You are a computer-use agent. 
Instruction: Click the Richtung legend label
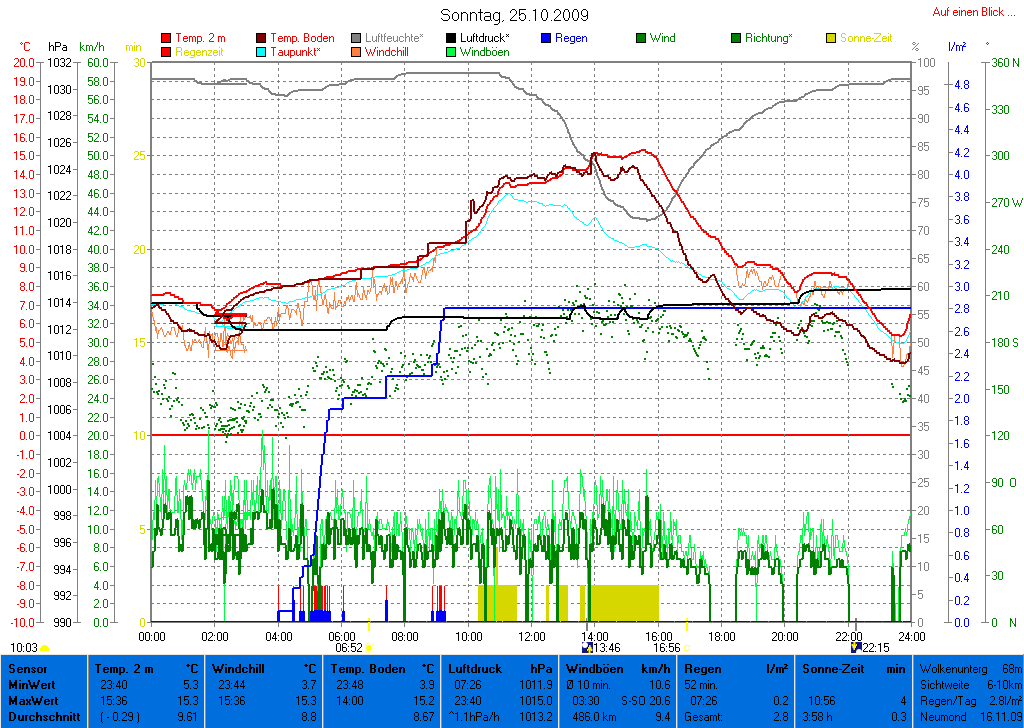pyautogui.click(x=768, y=38)
